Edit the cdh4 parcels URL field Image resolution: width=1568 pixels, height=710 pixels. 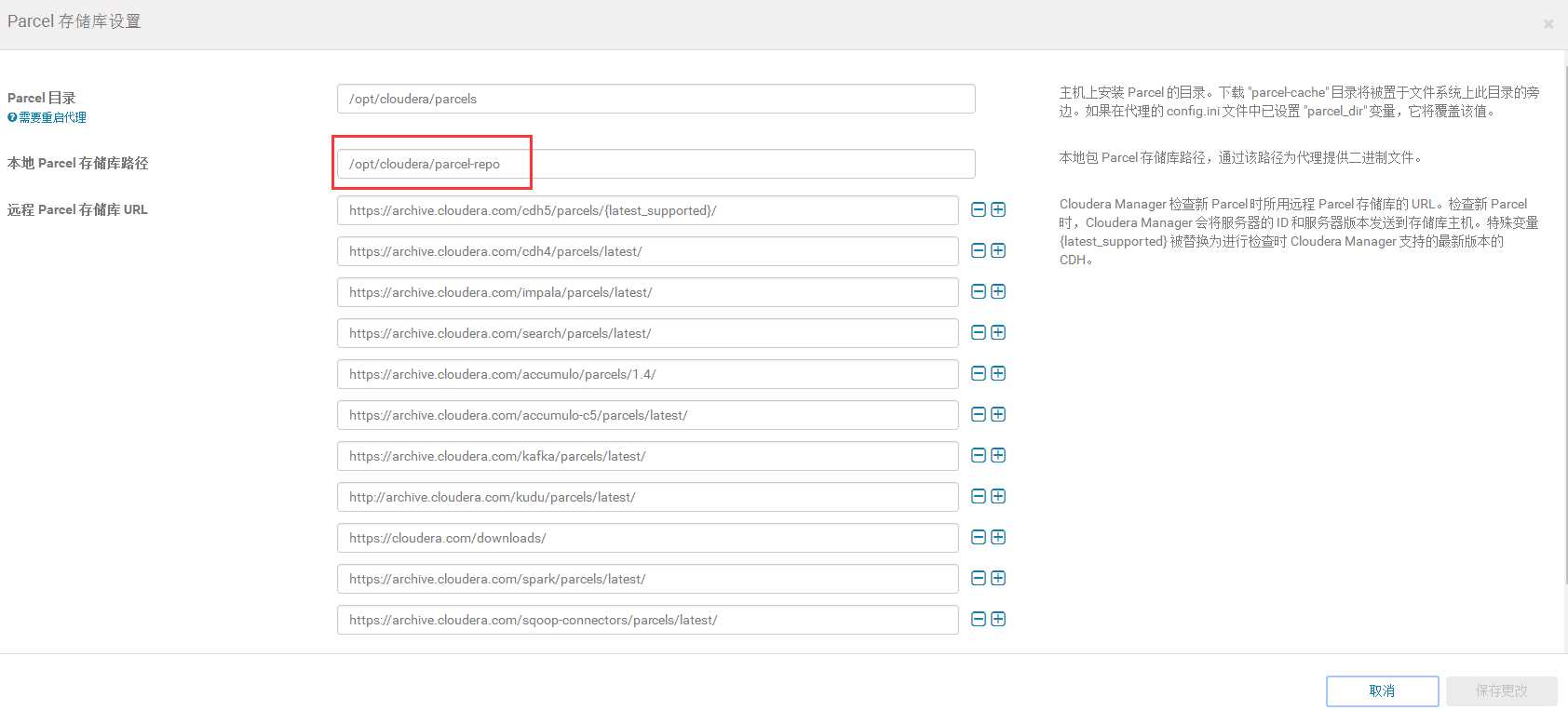tap(648, 251)
